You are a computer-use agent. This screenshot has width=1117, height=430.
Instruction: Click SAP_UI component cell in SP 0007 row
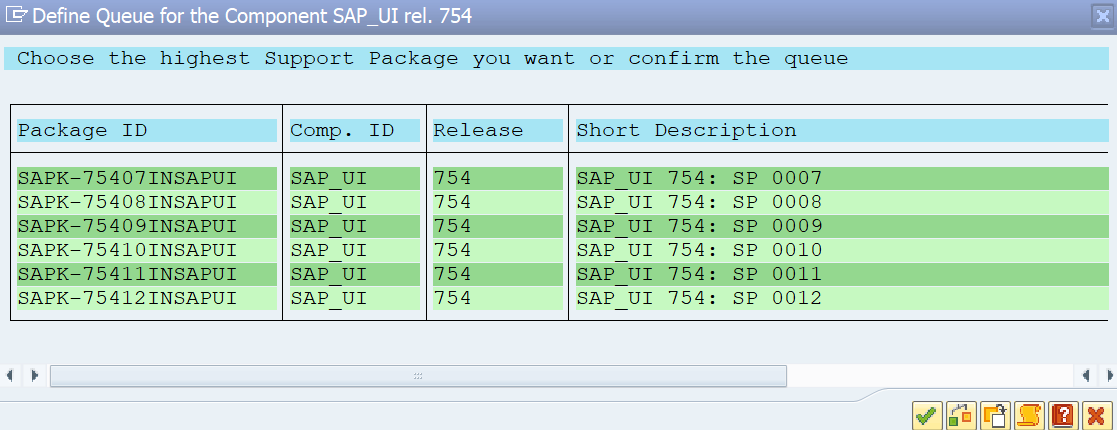pyautogui.click(x=355, y=178)
